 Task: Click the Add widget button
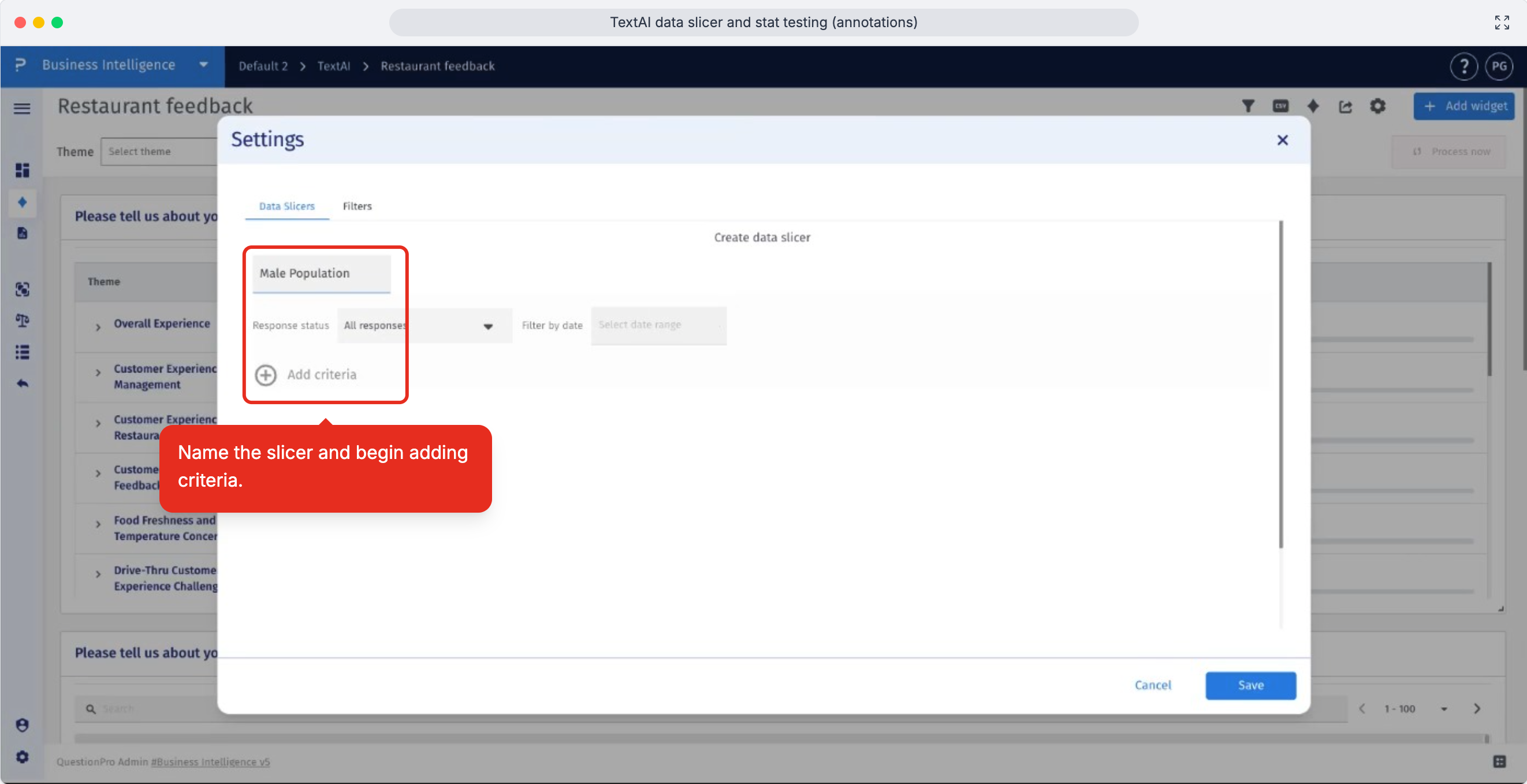tap(1463, 106)
